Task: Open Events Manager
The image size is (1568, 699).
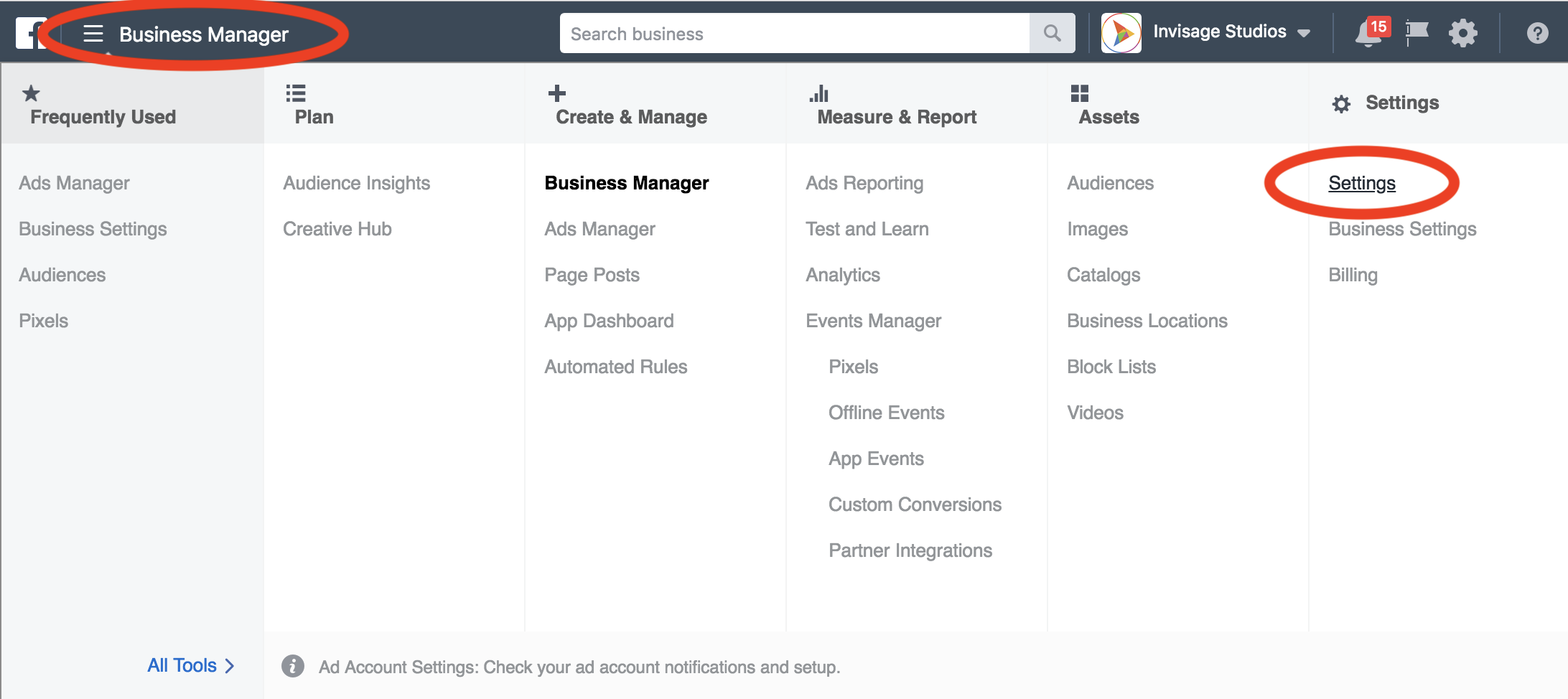Action: click(873, 321)
